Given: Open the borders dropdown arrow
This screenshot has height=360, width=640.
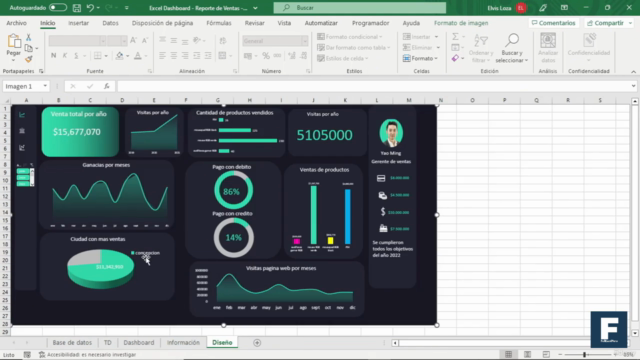Looking at the screenshot, I should pos(106,56).
